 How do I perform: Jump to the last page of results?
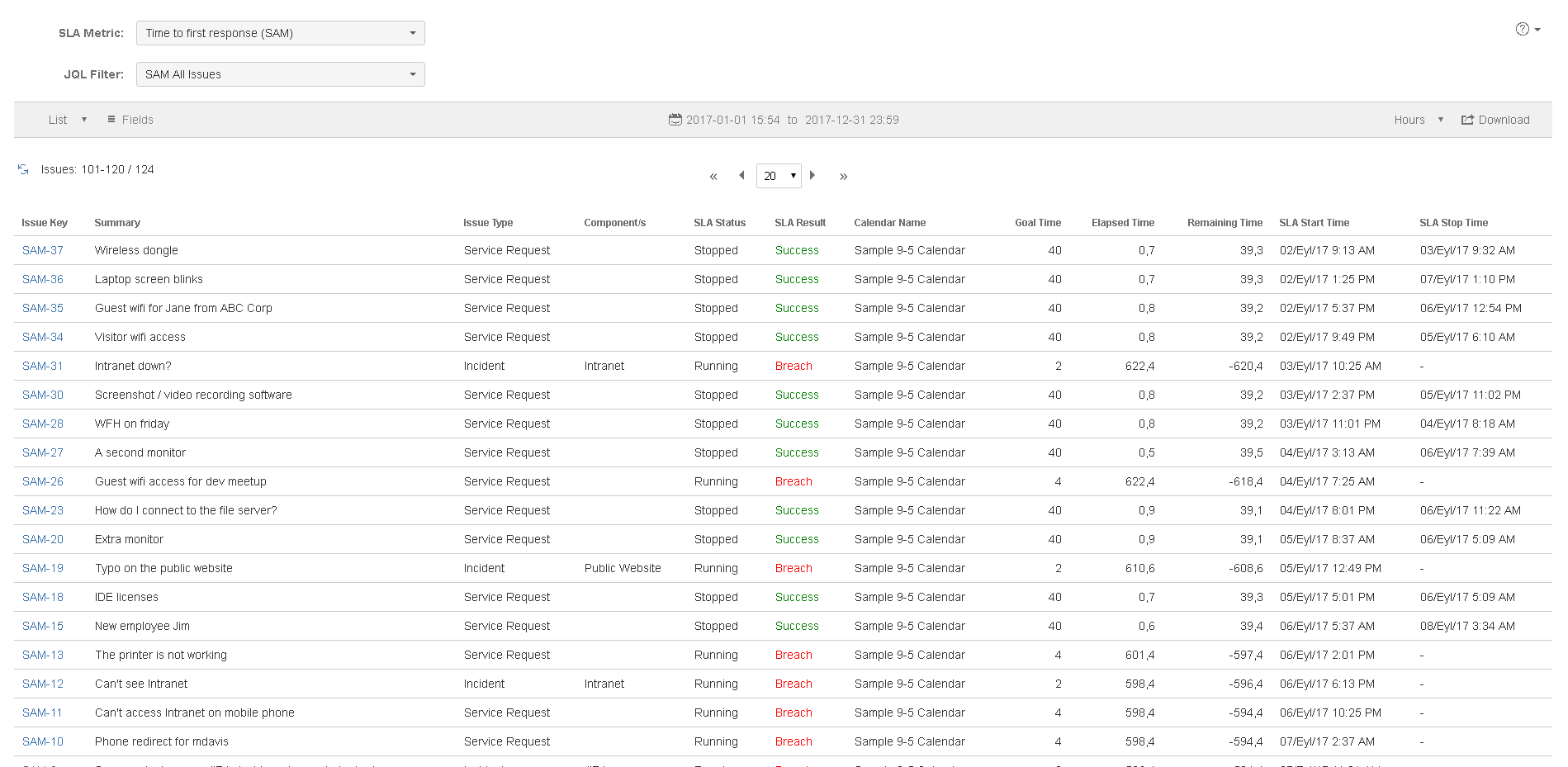coord(843,176)
